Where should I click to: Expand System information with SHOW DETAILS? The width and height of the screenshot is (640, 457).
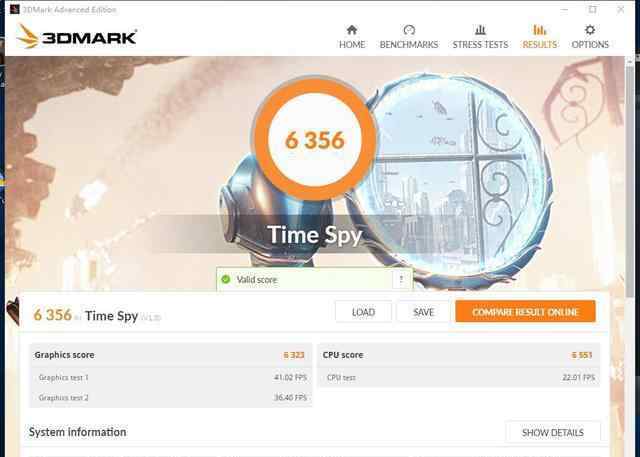[553, 433]
